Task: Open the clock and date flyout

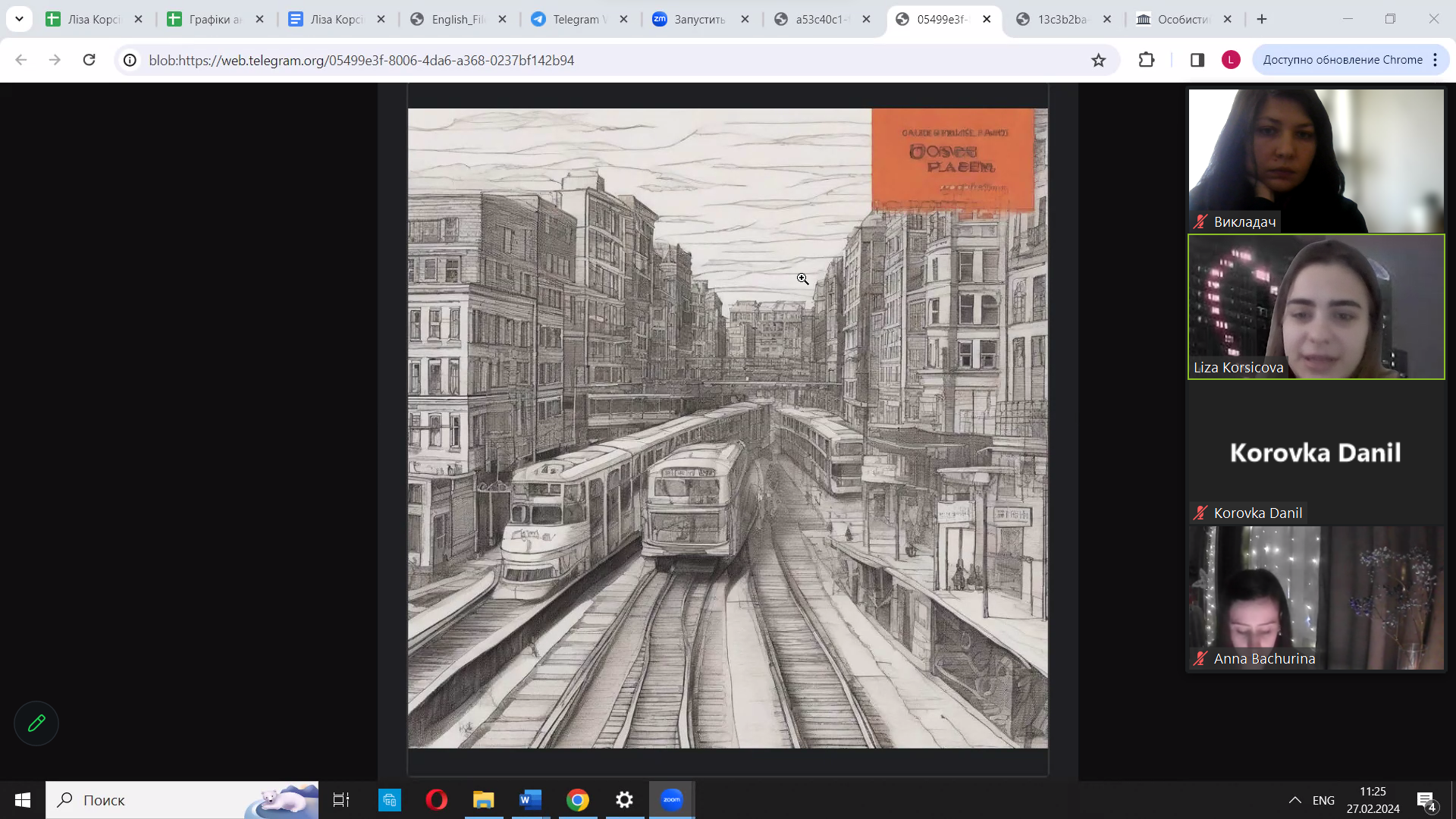Action: tap(1373, 800)
